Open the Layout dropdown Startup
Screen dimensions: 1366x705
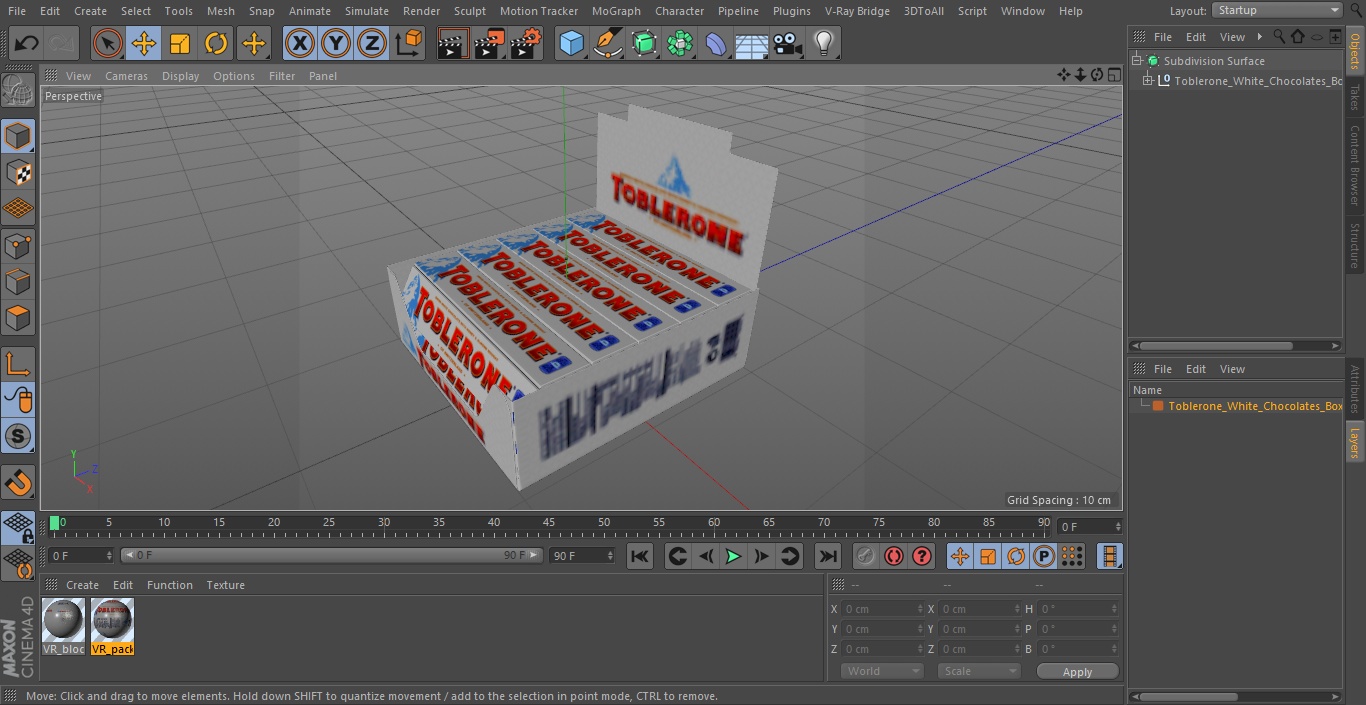(x=1277, y=10)
